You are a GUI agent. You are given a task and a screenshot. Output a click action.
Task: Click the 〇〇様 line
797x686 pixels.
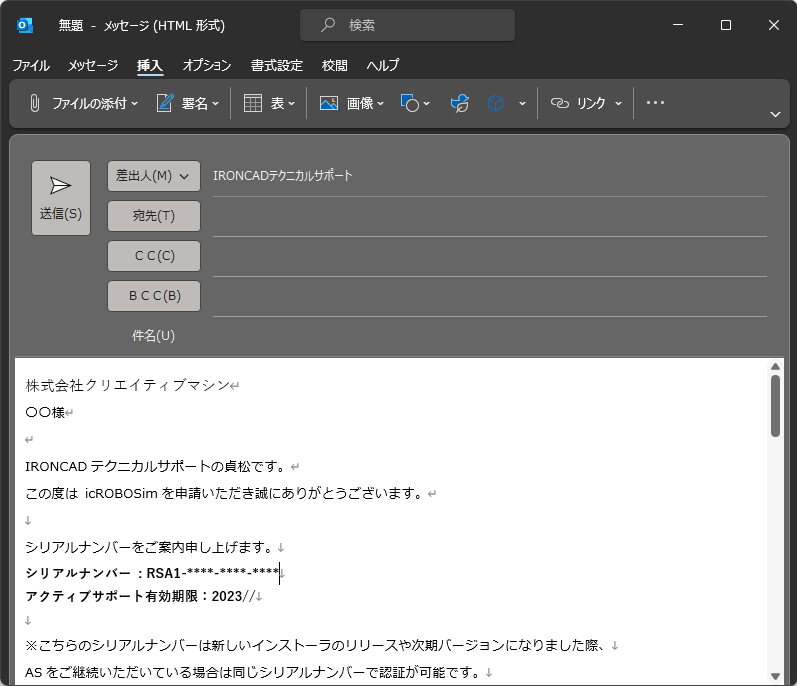pyautogui.click(x=45, y=413)
